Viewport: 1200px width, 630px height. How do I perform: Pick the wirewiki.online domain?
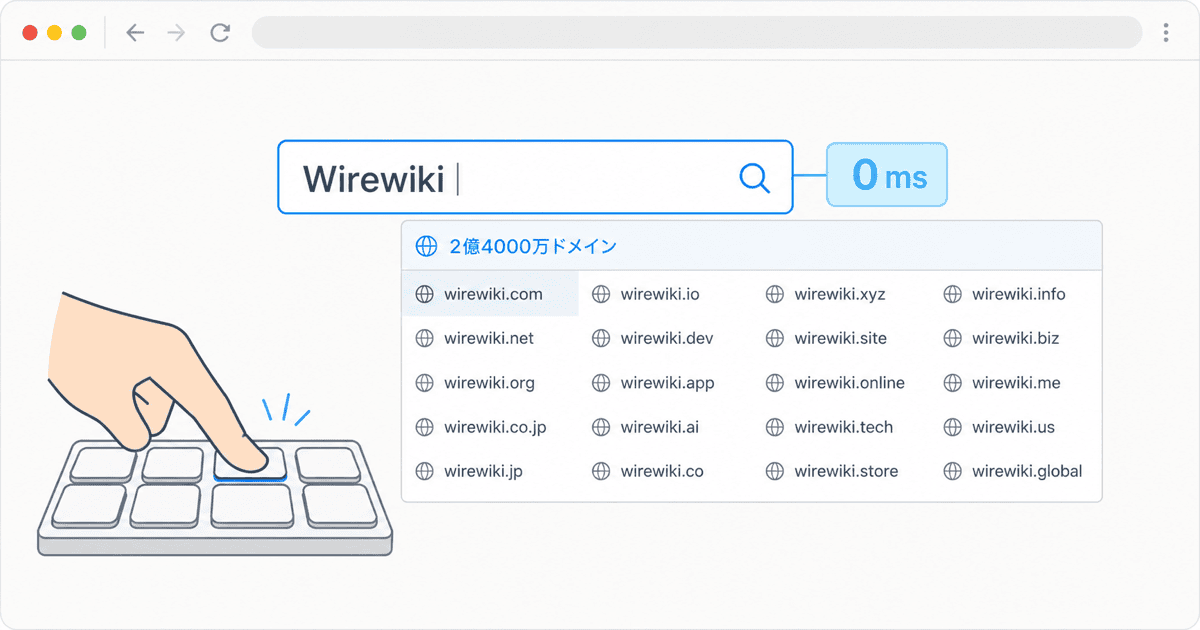pyautogui.click(x=850, y=383)
